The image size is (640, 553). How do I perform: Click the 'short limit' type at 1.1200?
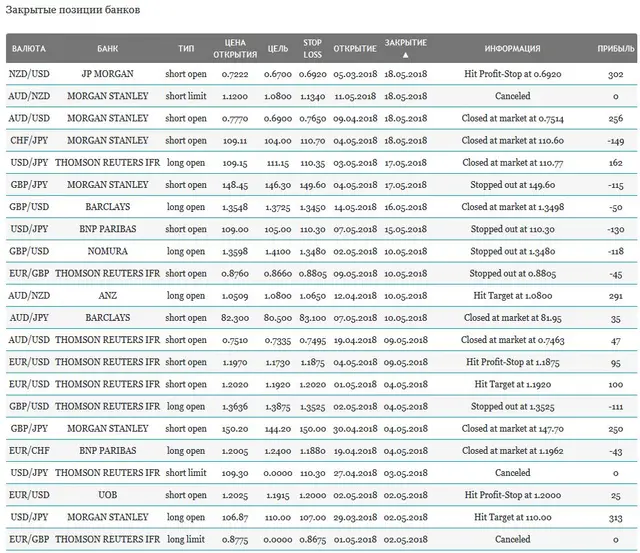point(186,96)
